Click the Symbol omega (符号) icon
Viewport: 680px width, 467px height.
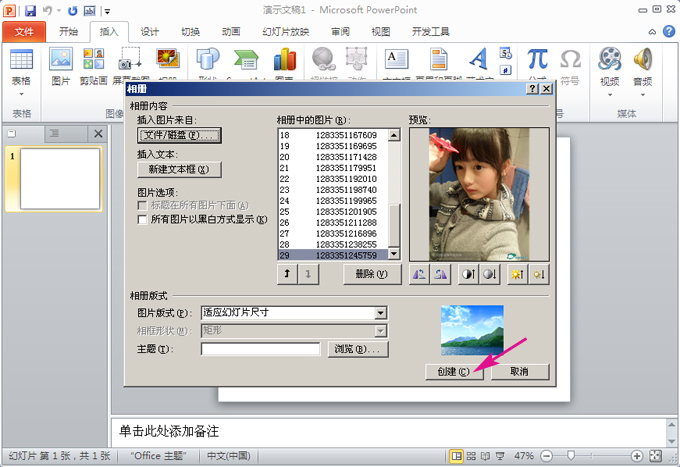[x=570, y=59]
